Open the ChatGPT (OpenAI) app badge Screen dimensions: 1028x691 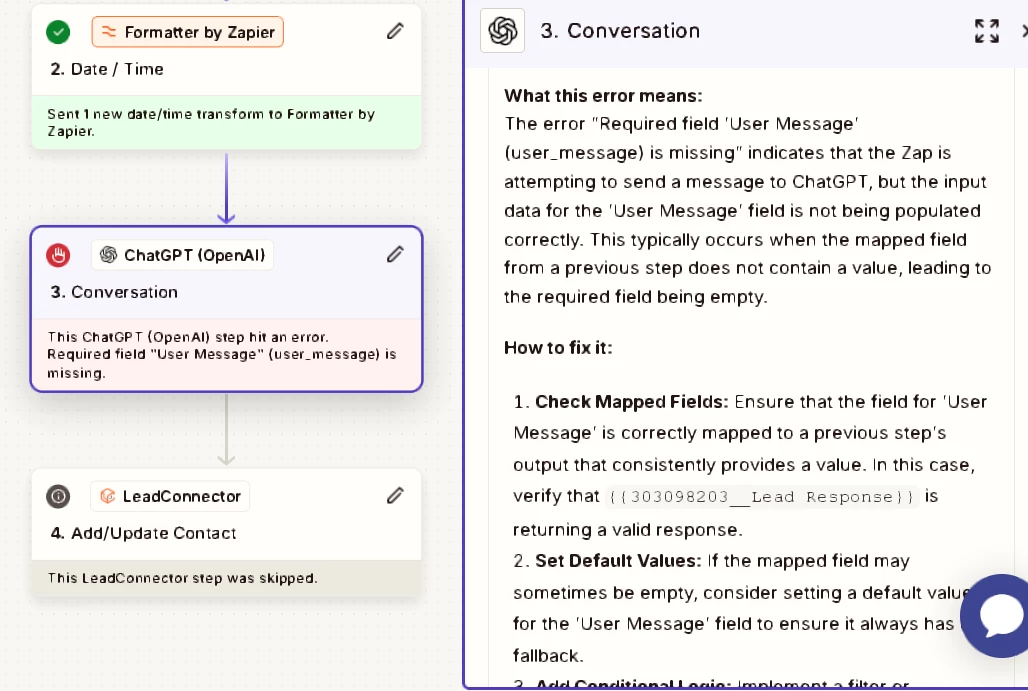(182, 255)
